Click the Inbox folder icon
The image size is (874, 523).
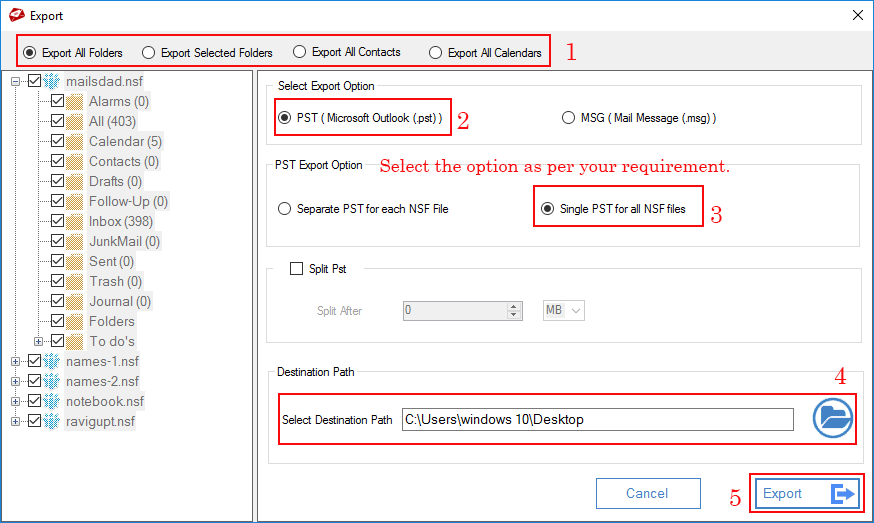75,221
